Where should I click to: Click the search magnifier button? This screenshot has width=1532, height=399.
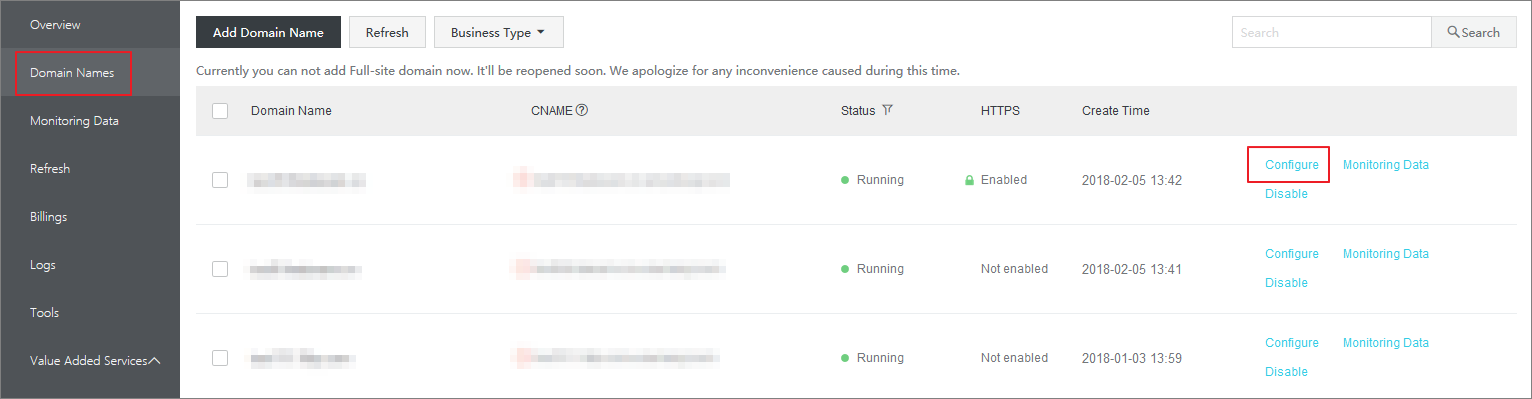[x=1474, y=32]
